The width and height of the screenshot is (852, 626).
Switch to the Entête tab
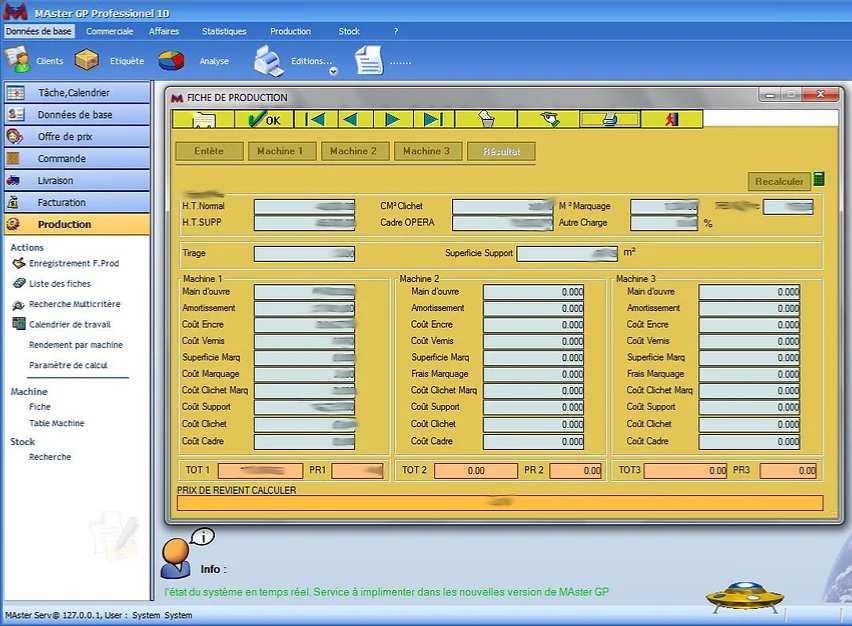[209, 151]
